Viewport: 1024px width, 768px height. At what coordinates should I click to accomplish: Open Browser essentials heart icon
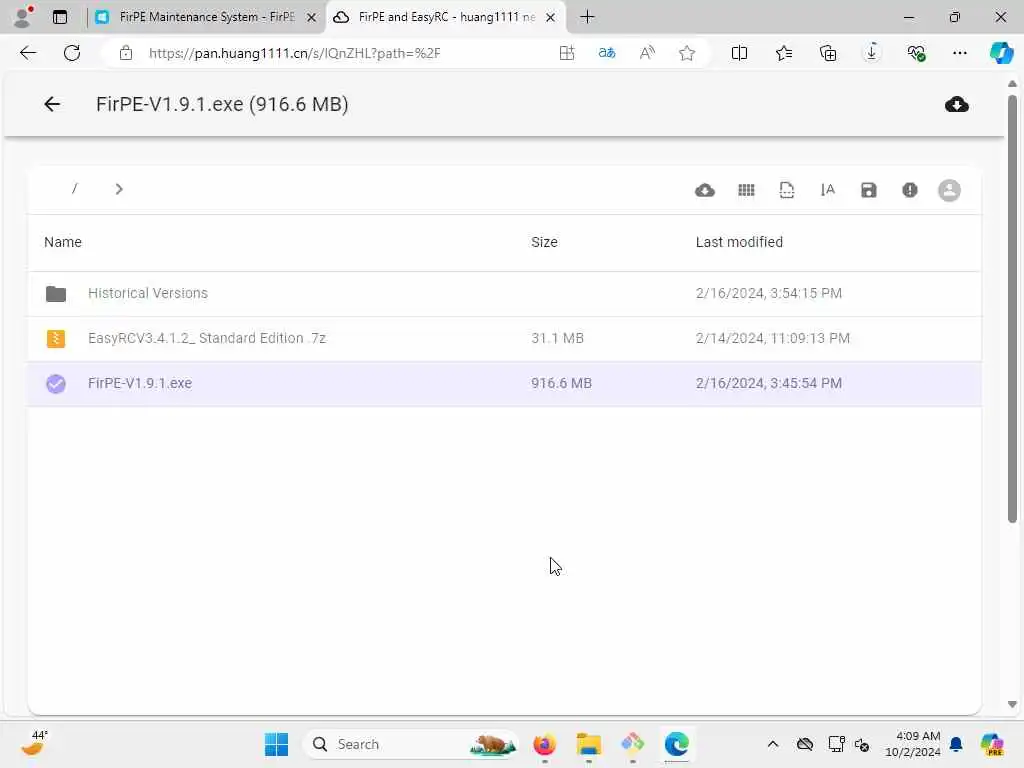pos(916,53)
